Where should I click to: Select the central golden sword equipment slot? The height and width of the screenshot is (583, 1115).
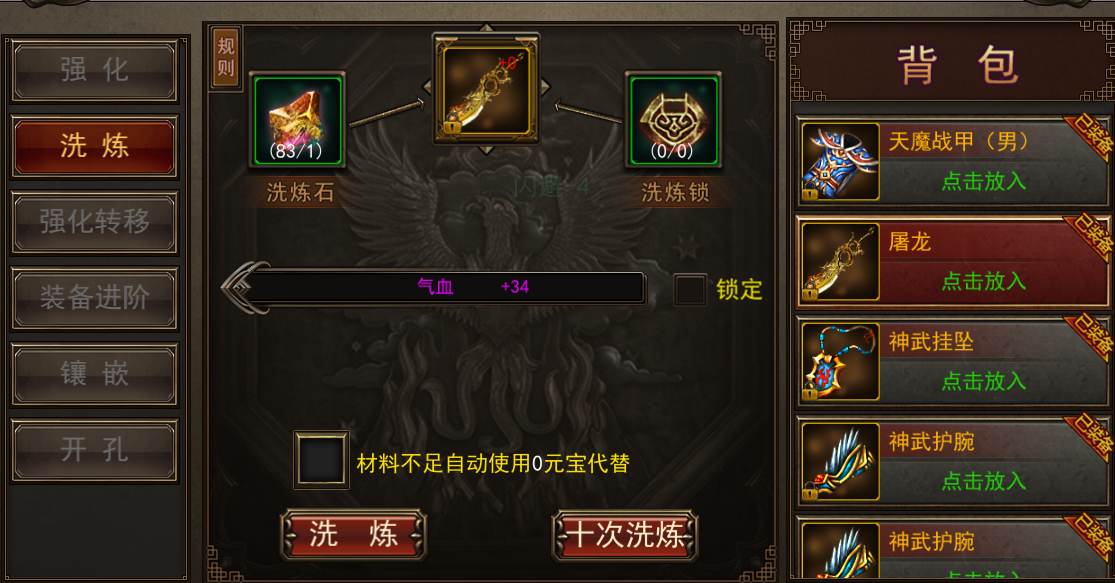(x=486, y=89)
